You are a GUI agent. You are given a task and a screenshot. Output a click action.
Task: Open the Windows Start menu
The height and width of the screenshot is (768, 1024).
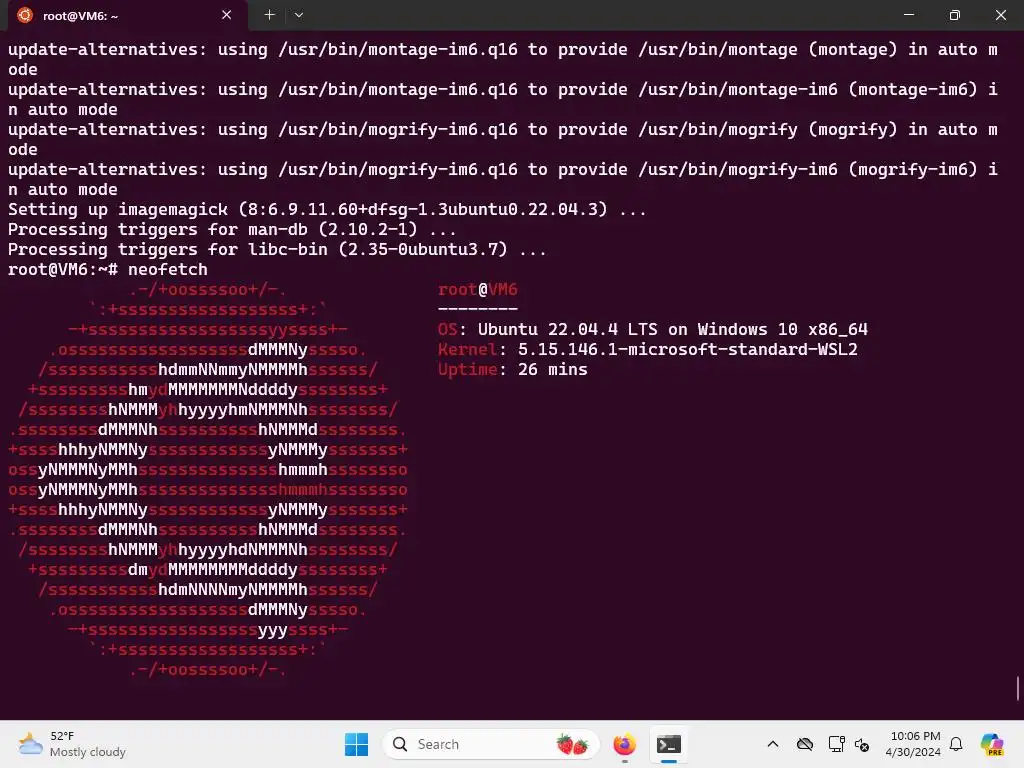tap(356, 744)
